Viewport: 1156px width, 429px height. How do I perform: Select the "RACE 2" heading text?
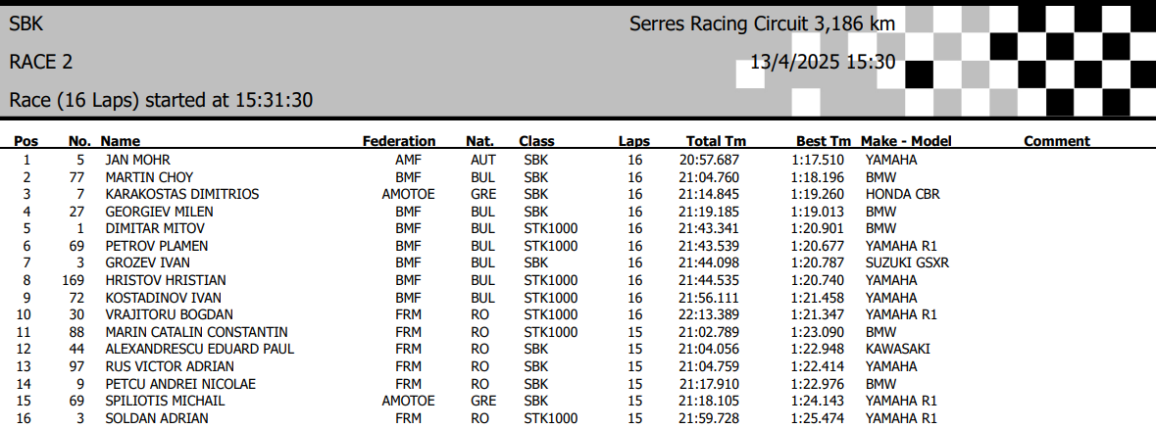tap(41, 62)
